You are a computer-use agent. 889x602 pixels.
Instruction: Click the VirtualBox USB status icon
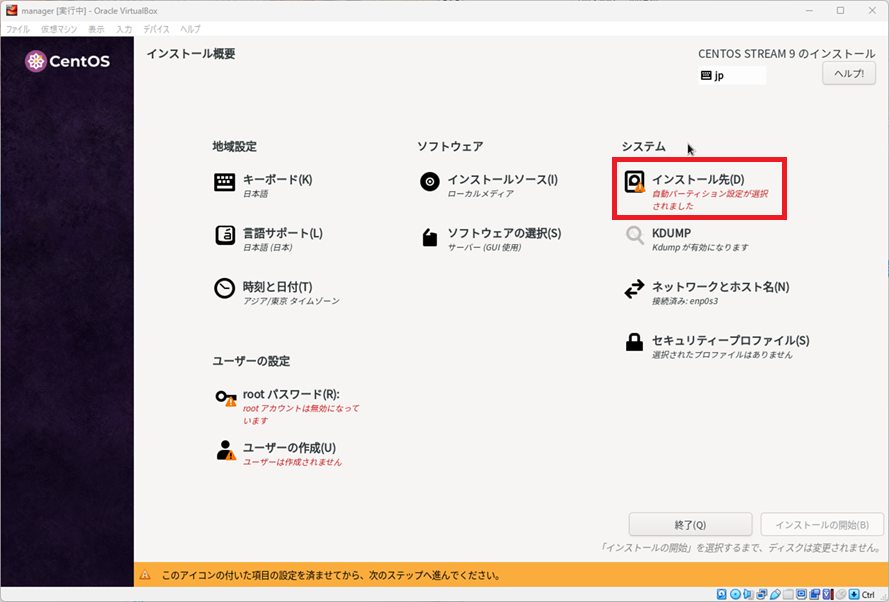775,594
